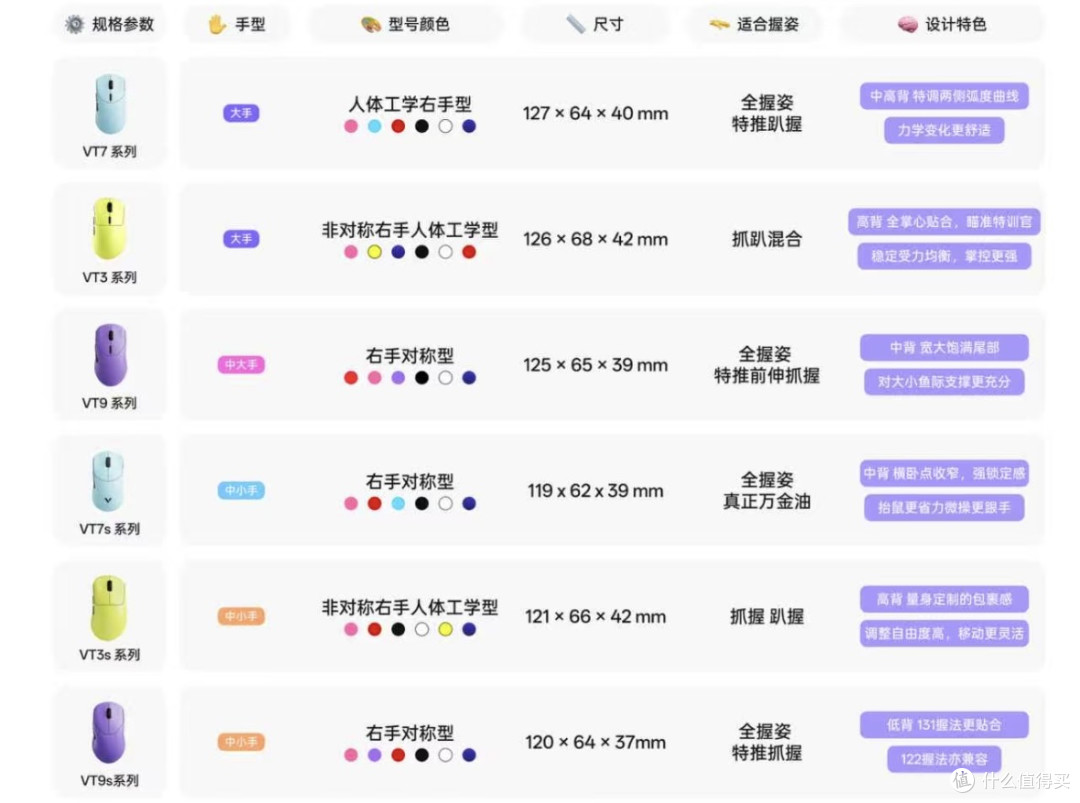Click the 真正万金油 grip text
The height and width of the screenshot is (803, 1080).
tap(767, 501)
